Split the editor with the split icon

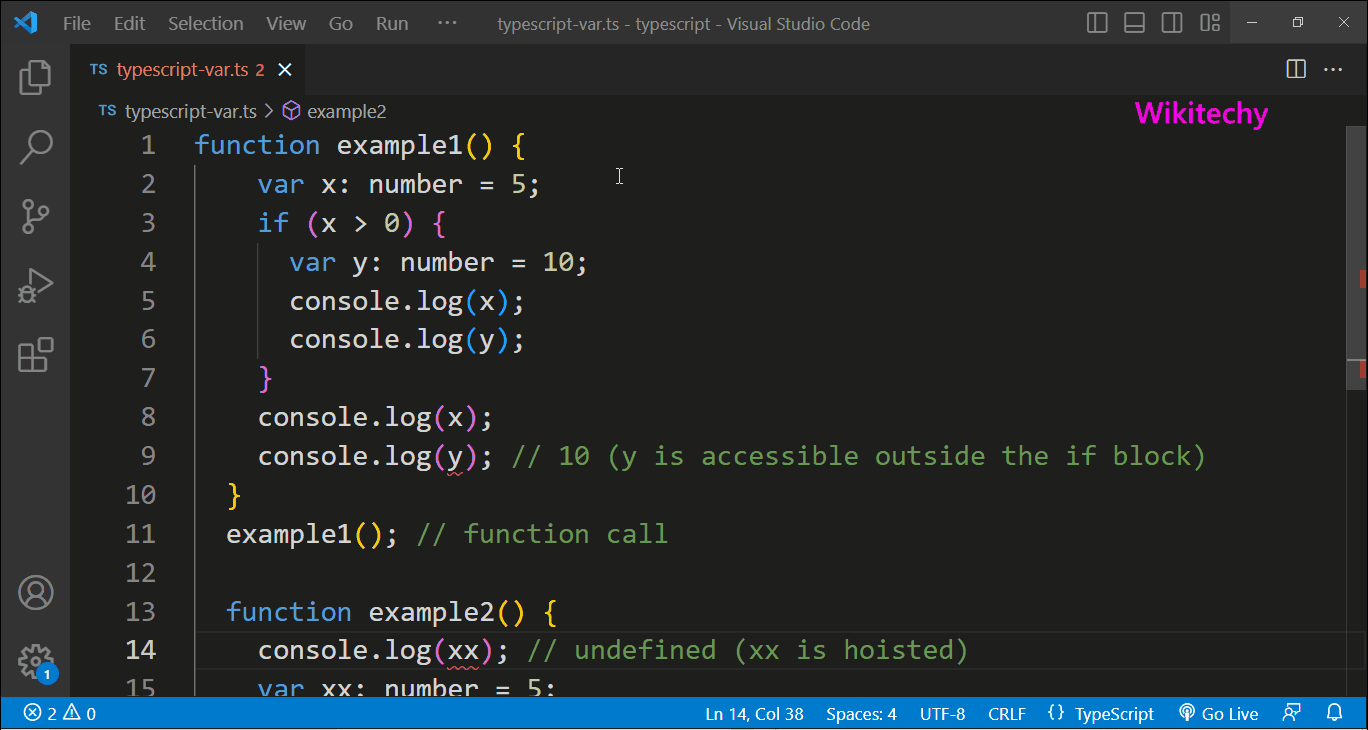pos(1294,69)
